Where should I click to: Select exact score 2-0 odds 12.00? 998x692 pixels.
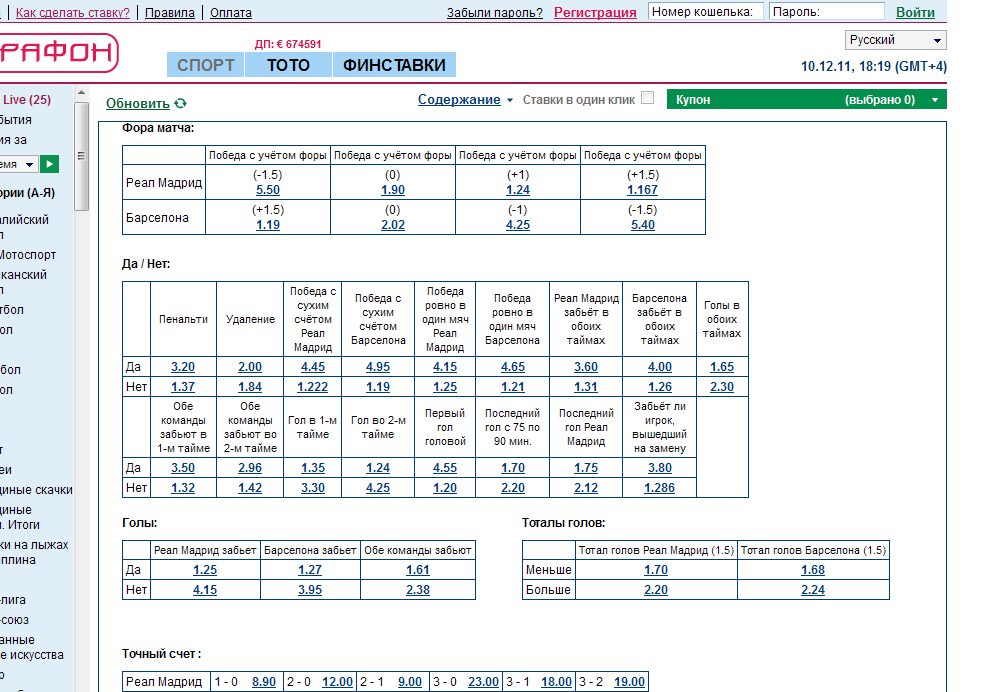(337, 682)
